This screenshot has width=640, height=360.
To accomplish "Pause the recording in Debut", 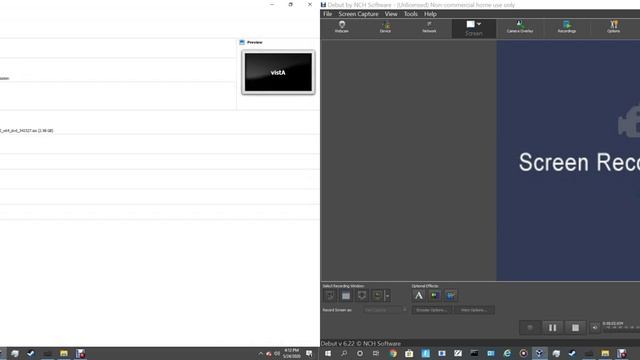I will (552, 328).
